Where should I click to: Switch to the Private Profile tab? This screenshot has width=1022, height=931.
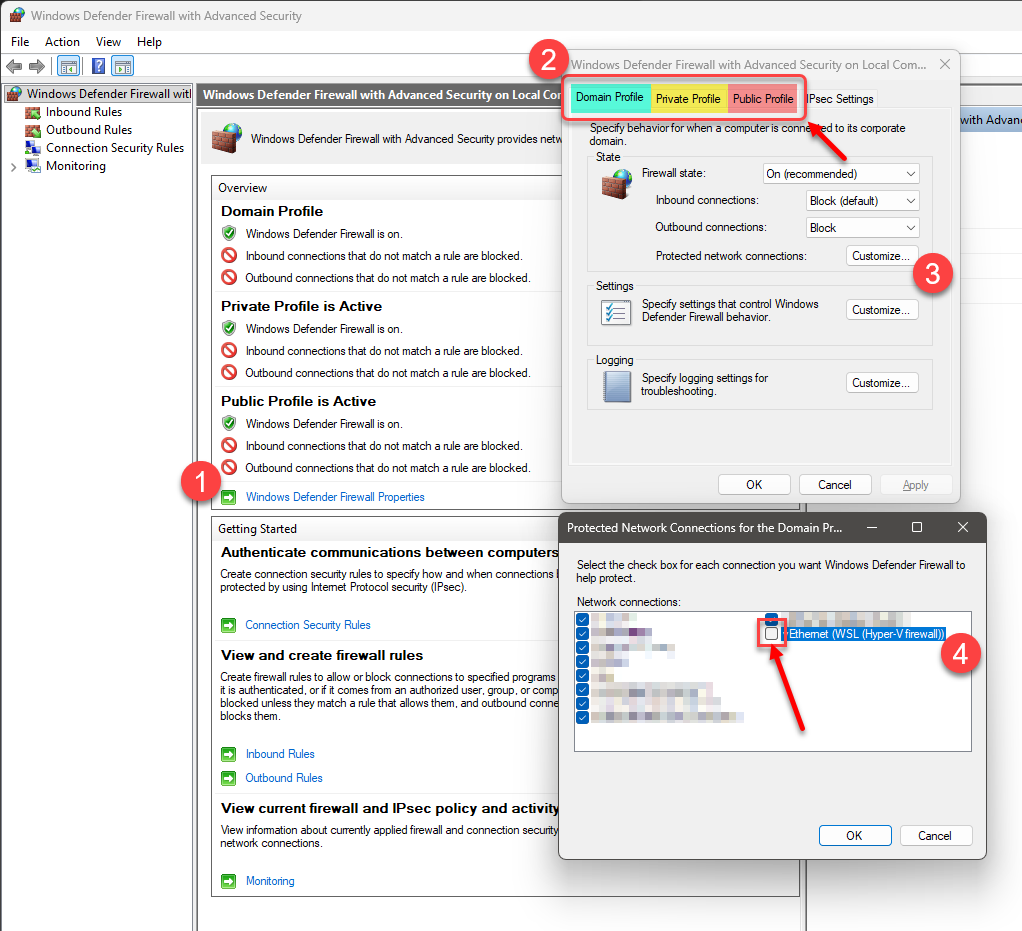pyautogui.click(x=688, y=99)
